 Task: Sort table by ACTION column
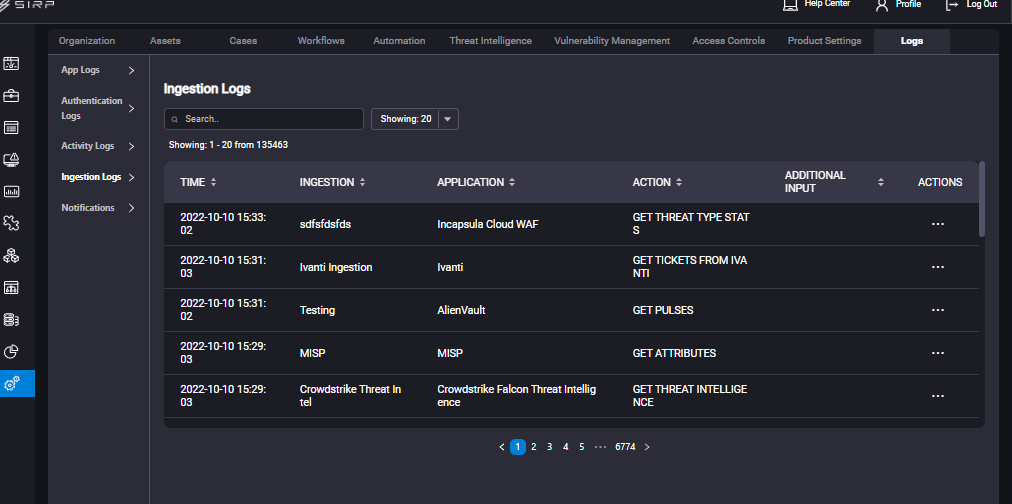[x=678, y=183]
